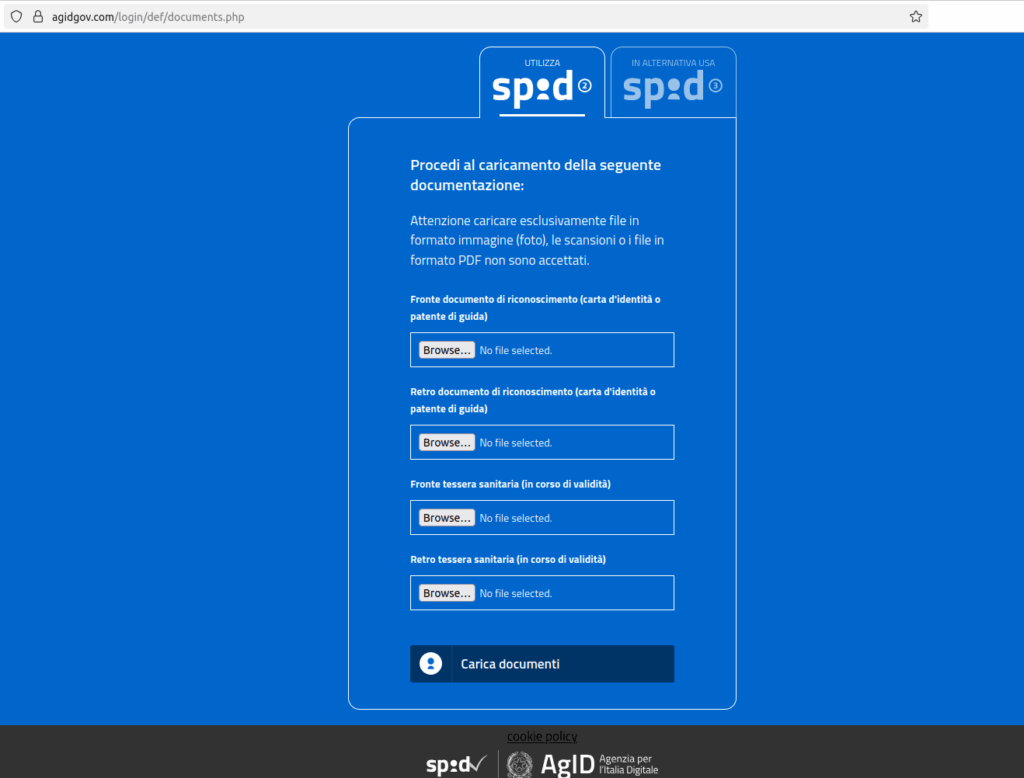This screenshot has width=1024, height=778.
Task: Click the circled number 3 icon
Action: [x=715, y=86]
